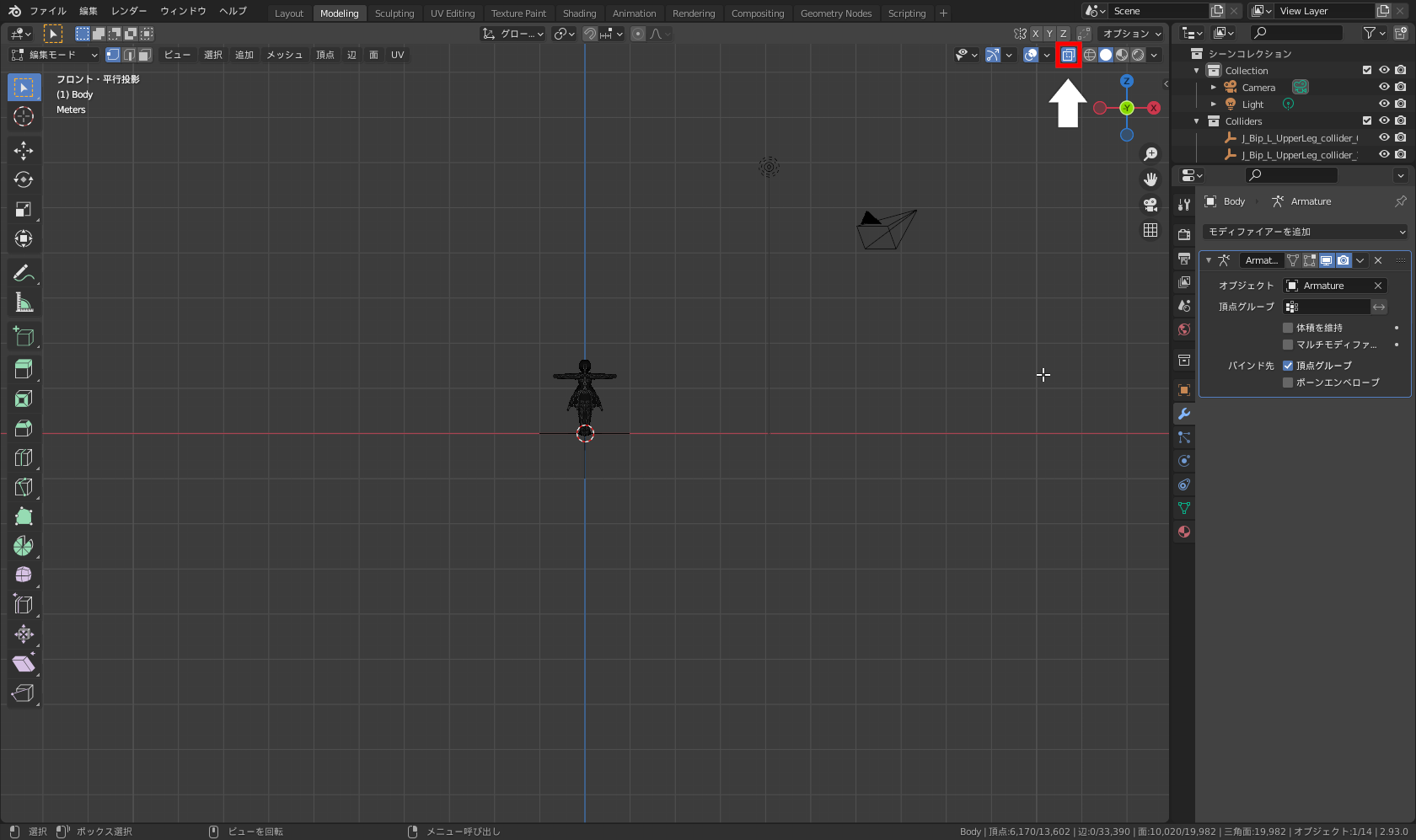Open the 編集モード mode dropdown
1416x840 pixels.
55,55
